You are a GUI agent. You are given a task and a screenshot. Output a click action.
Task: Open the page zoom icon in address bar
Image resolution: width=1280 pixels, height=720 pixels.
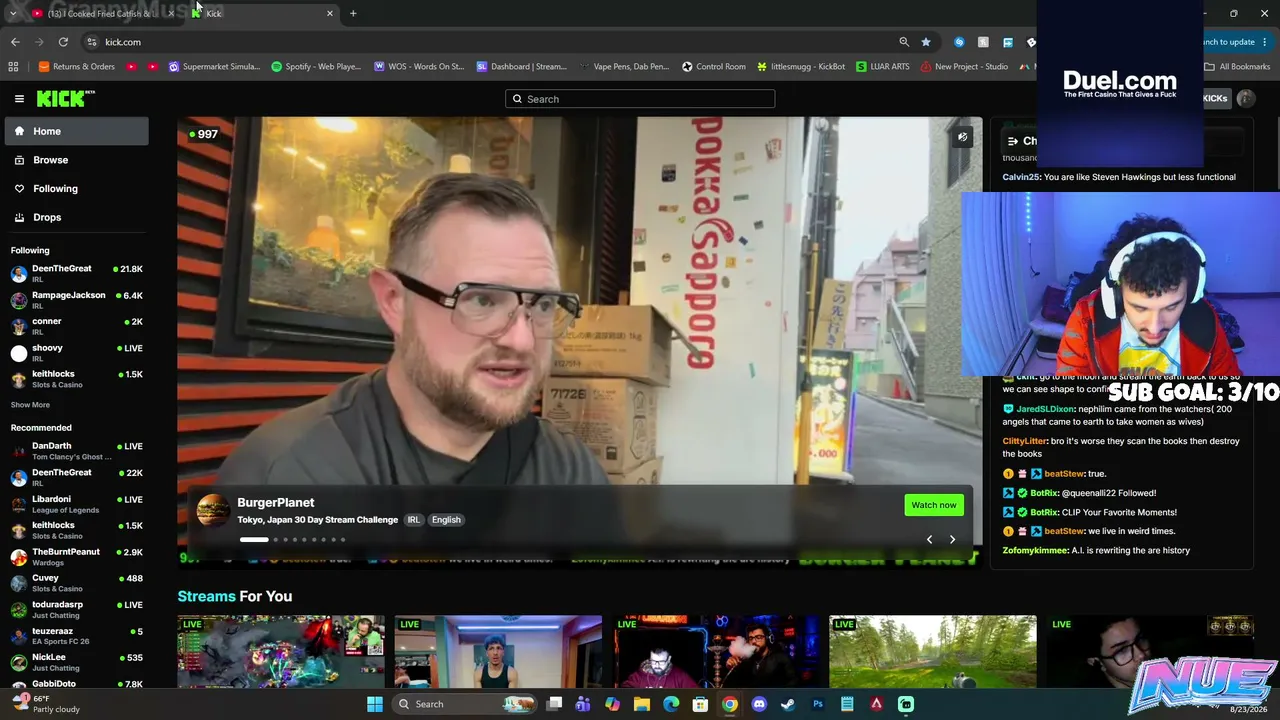click(904, 42)
